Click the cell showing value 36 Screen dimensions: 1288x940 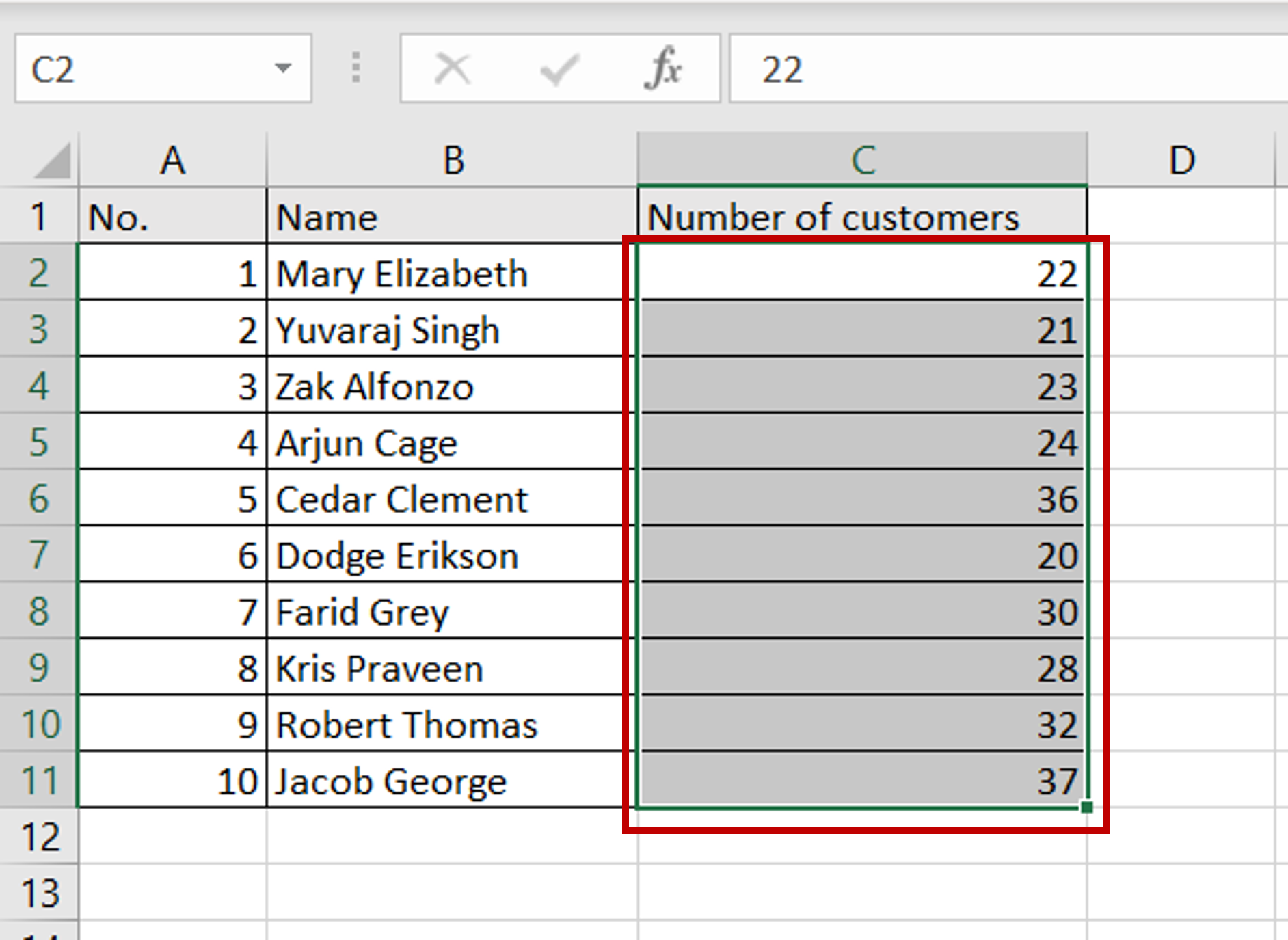(x=861, y=499)
